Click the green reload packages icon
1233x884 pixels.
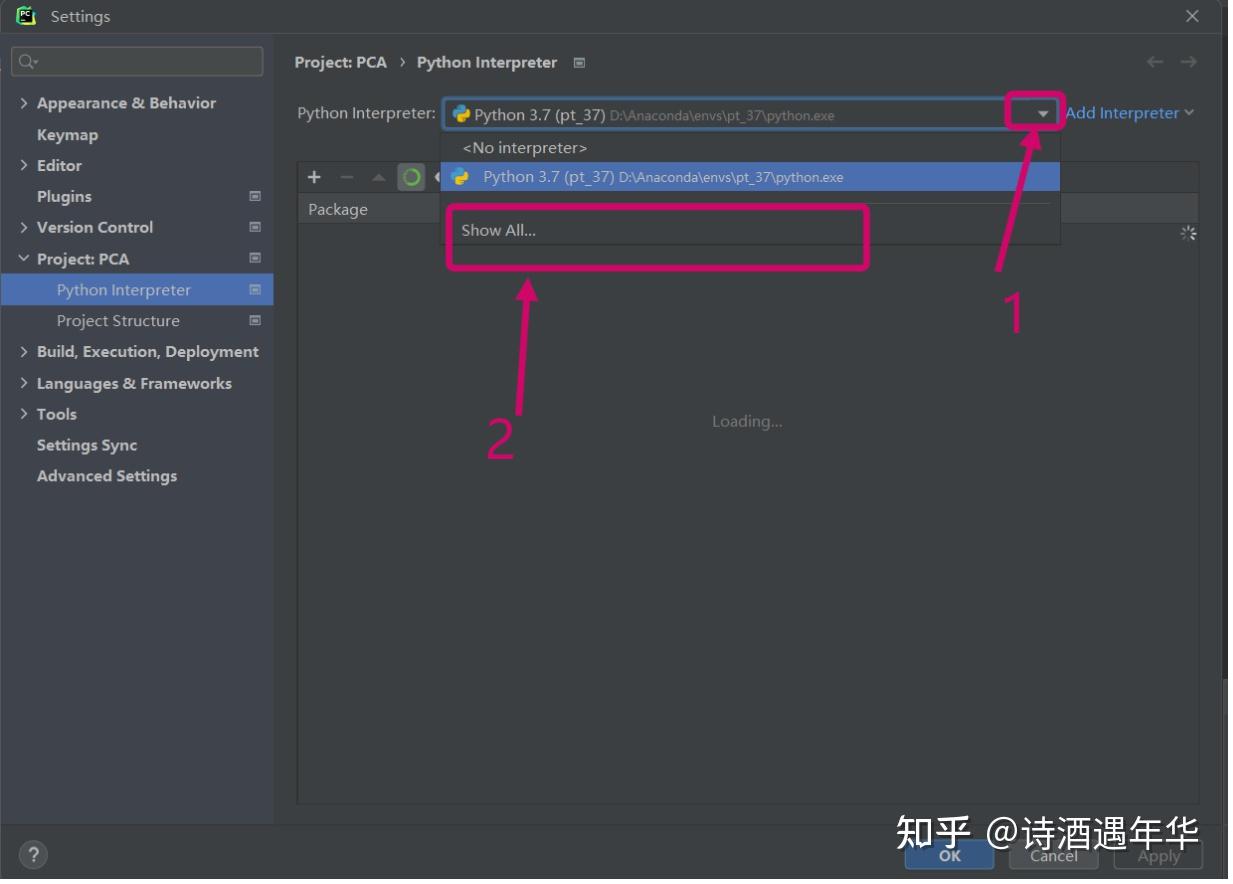pyautogui.click(x=411, y=177)
